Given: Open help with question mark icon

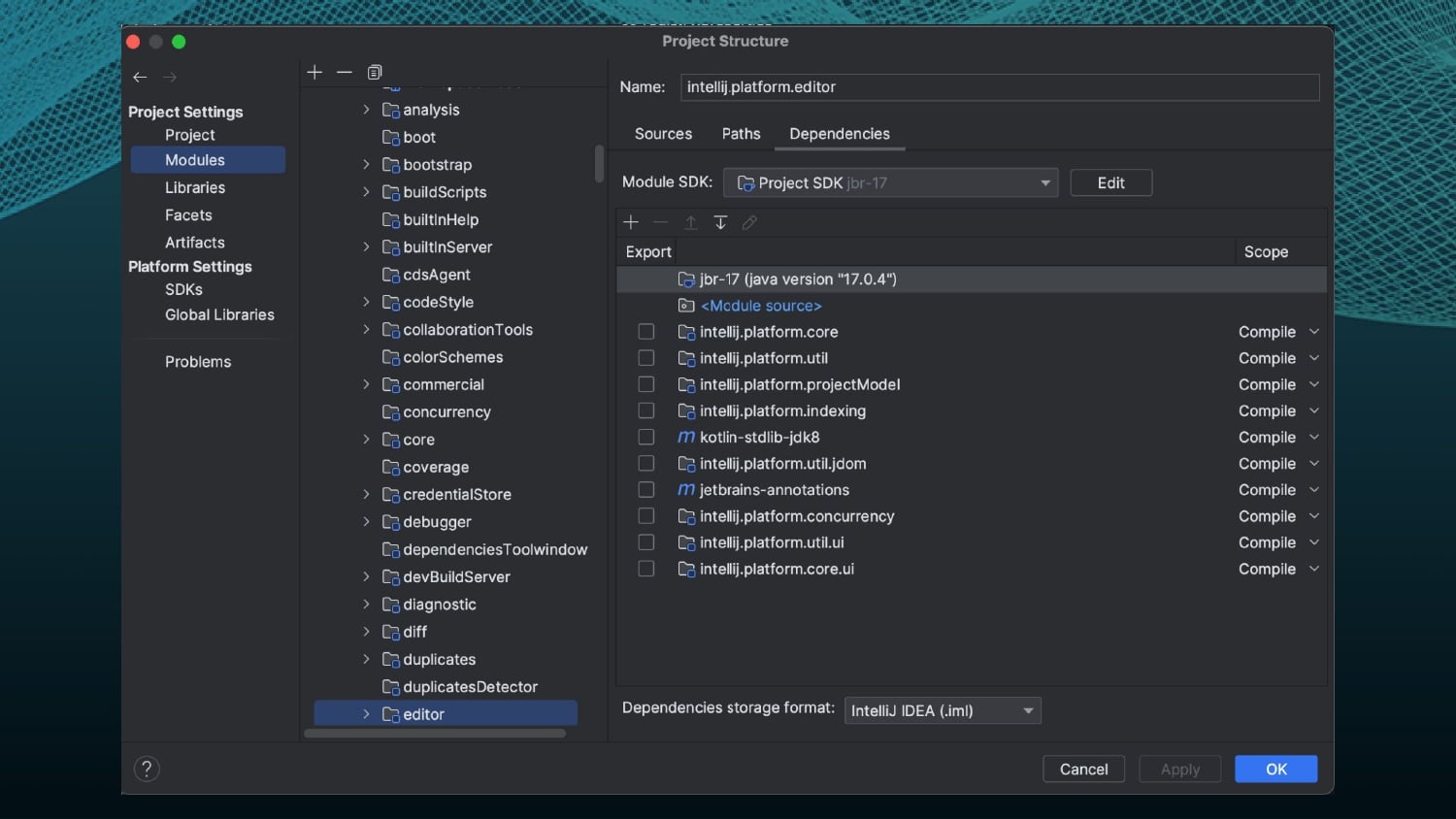Looking at the screenshot, I should point(147,770).
